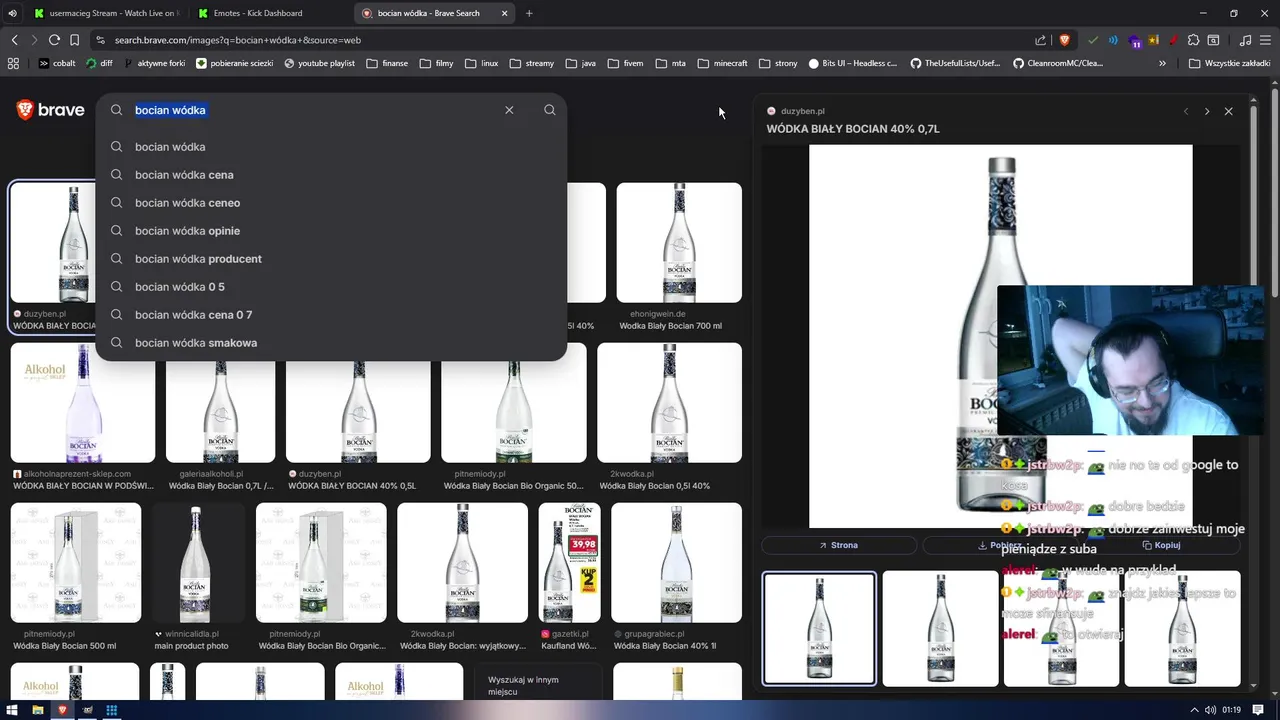
Task: Open the Windows Start button
Action: (12, 710)
